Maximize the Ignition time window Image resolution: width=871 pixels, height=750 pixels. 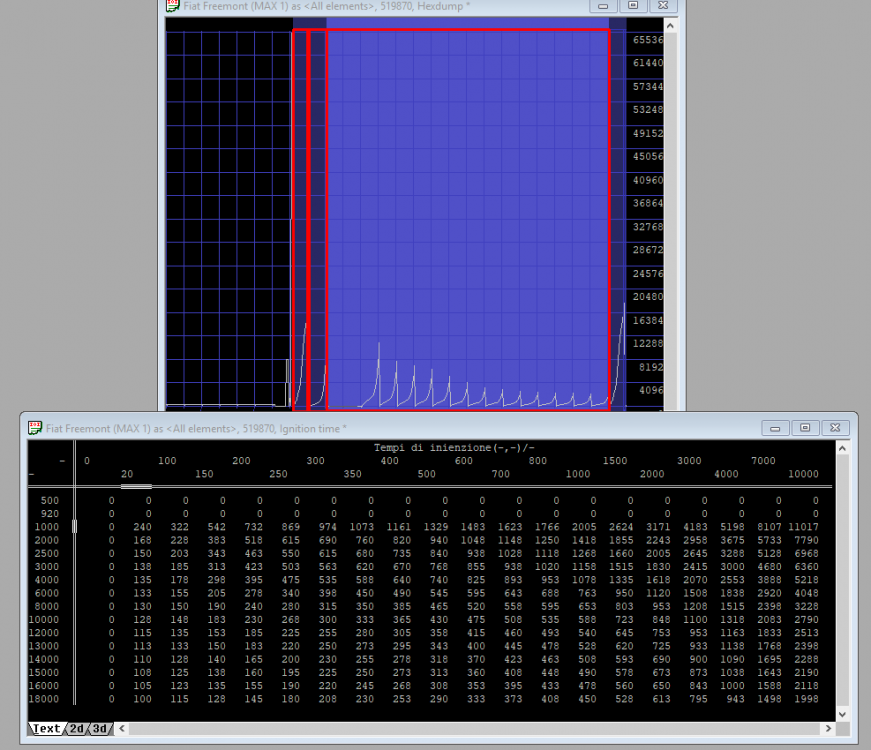coord(804,428)
